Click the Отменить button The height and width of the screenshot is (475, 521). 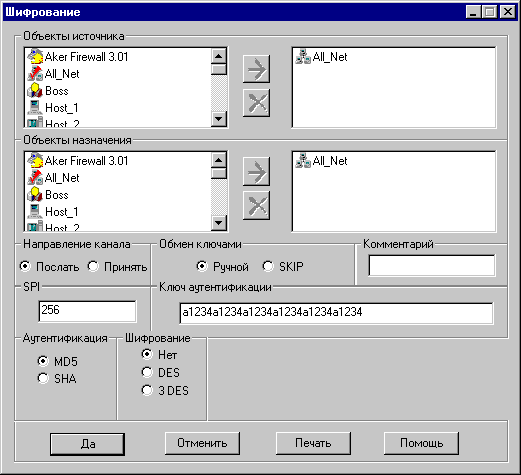coord(202,443)
